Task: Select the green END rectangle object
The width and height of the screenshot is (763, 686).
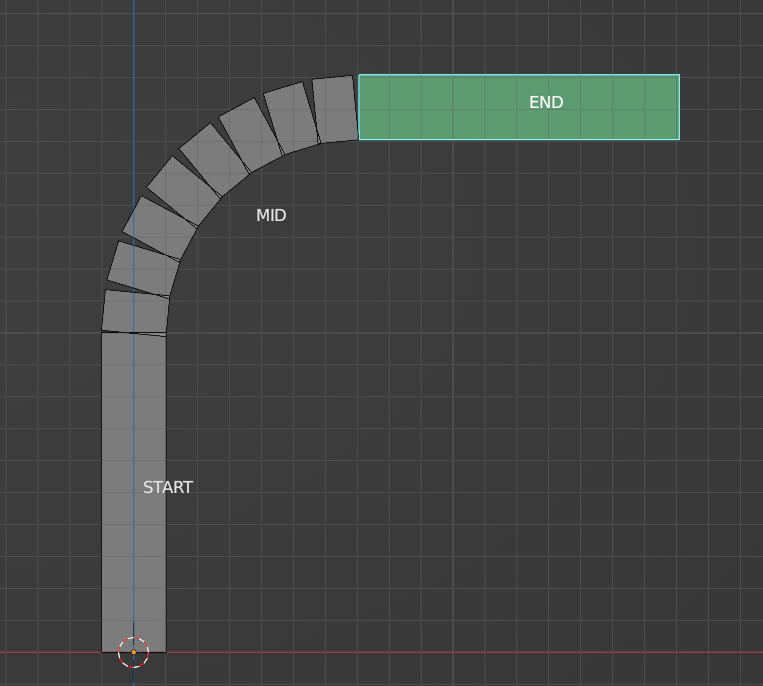Action: coord(519,107)
